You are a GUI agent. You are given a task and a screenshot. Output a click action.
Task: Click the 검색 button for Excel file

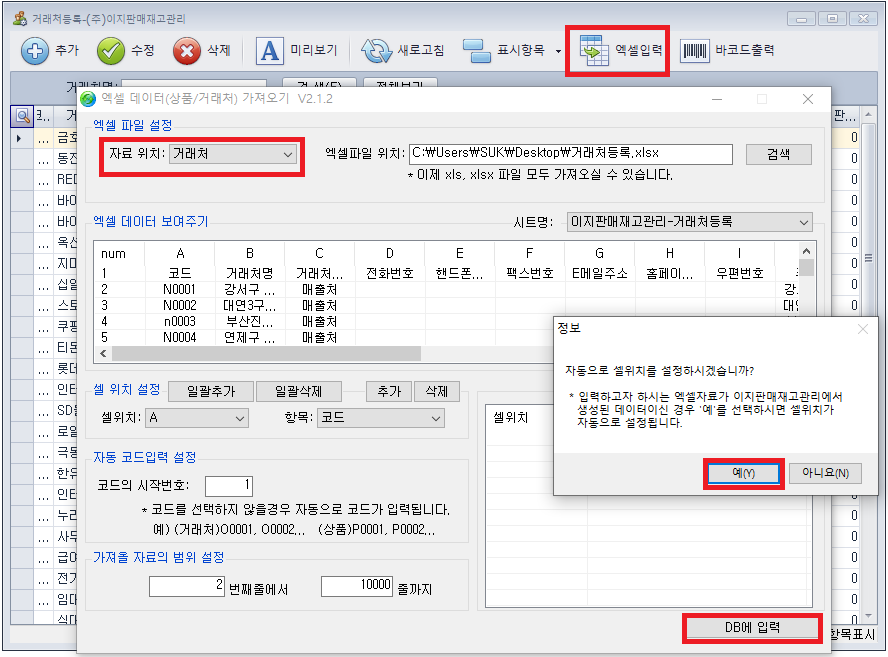pyautogui.click(x=778, y=154)
